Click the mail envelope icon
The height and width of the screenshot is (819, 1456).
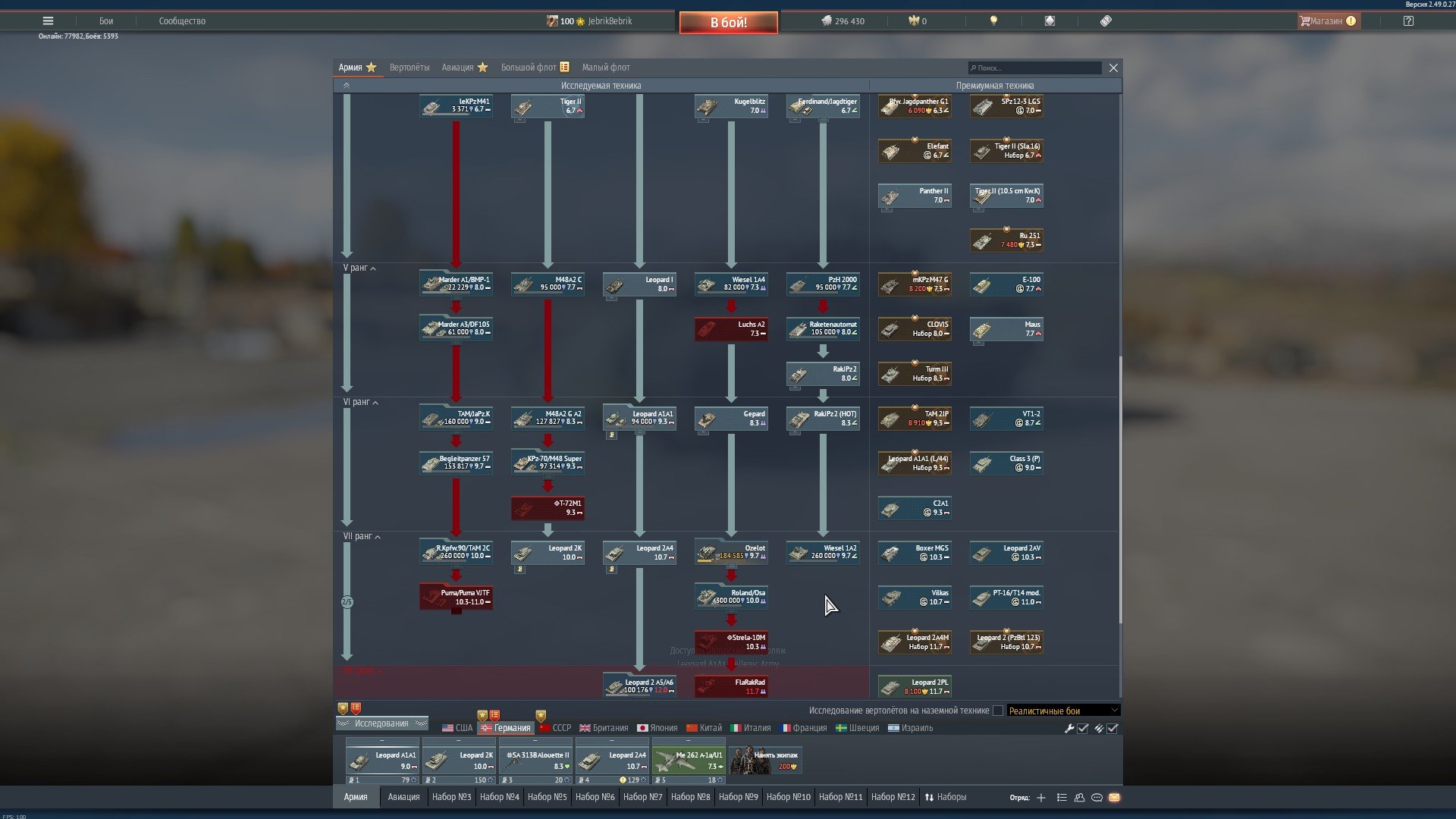click(1114, 797)
